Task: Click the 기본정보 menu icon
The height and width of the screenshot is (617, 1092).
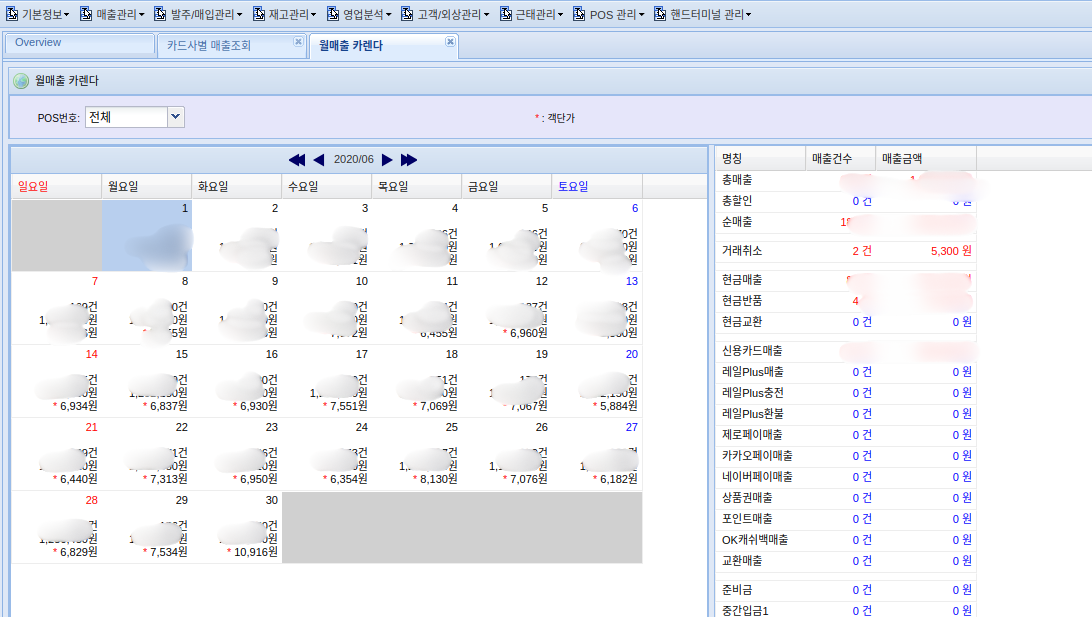Action: (x=12, y=14)
